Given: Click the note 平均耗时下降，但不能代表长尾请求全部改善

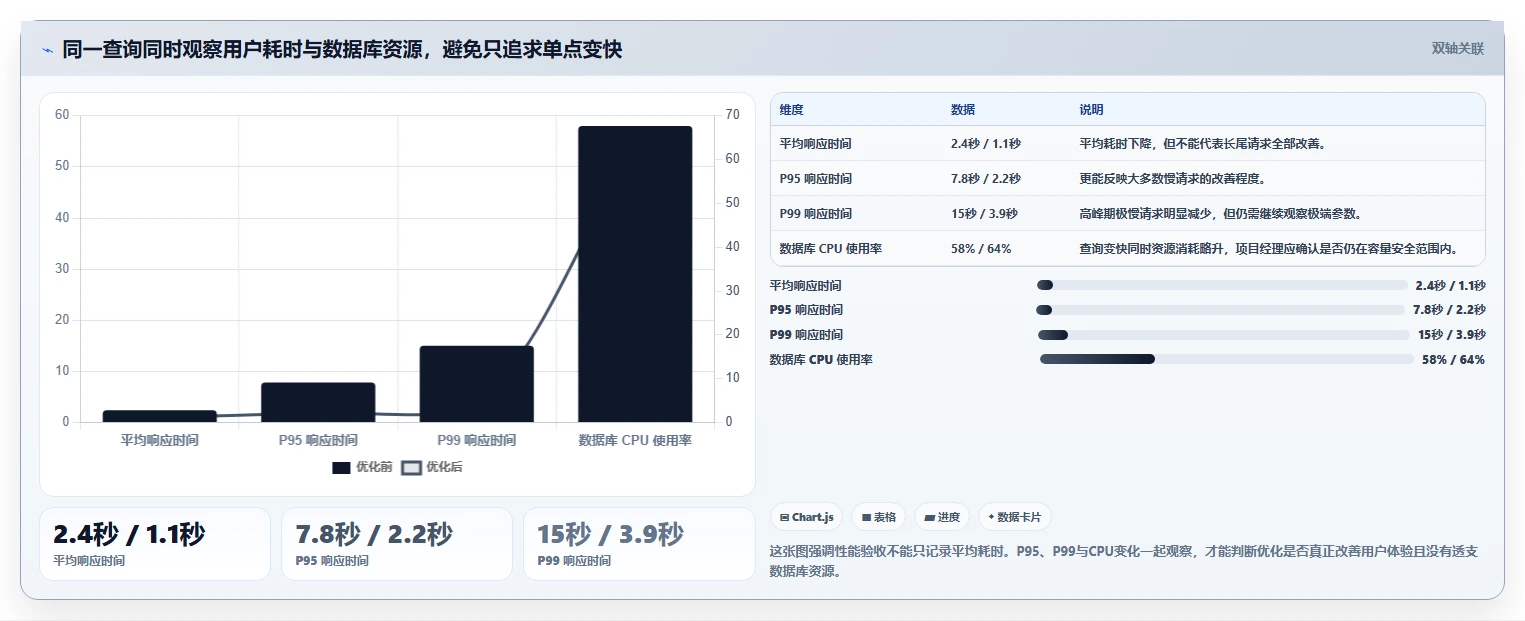Looking at the screenshot, I should coord(1204,144).
